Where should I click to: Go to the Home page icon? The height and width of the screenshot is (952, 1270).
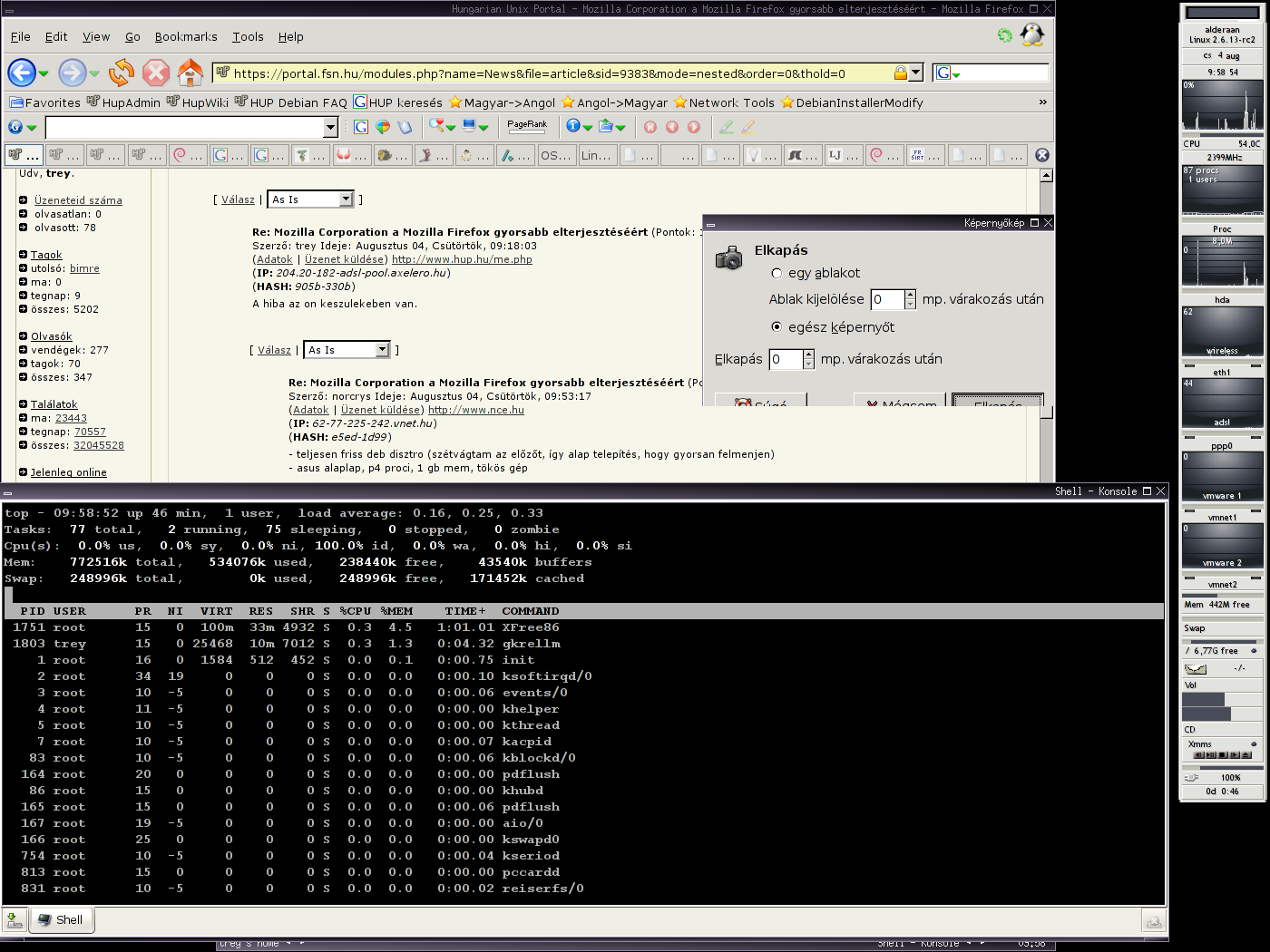click(190, 73)
